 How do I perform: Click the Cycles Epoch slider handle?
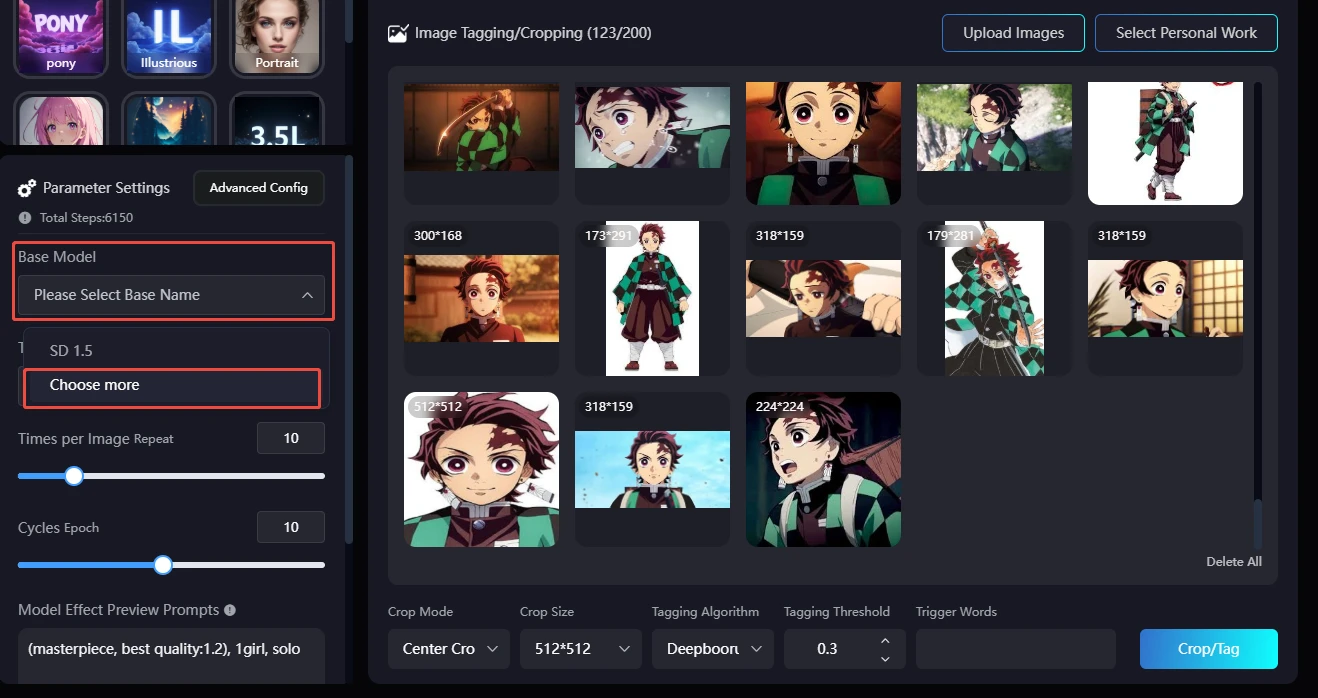point(163,565)
